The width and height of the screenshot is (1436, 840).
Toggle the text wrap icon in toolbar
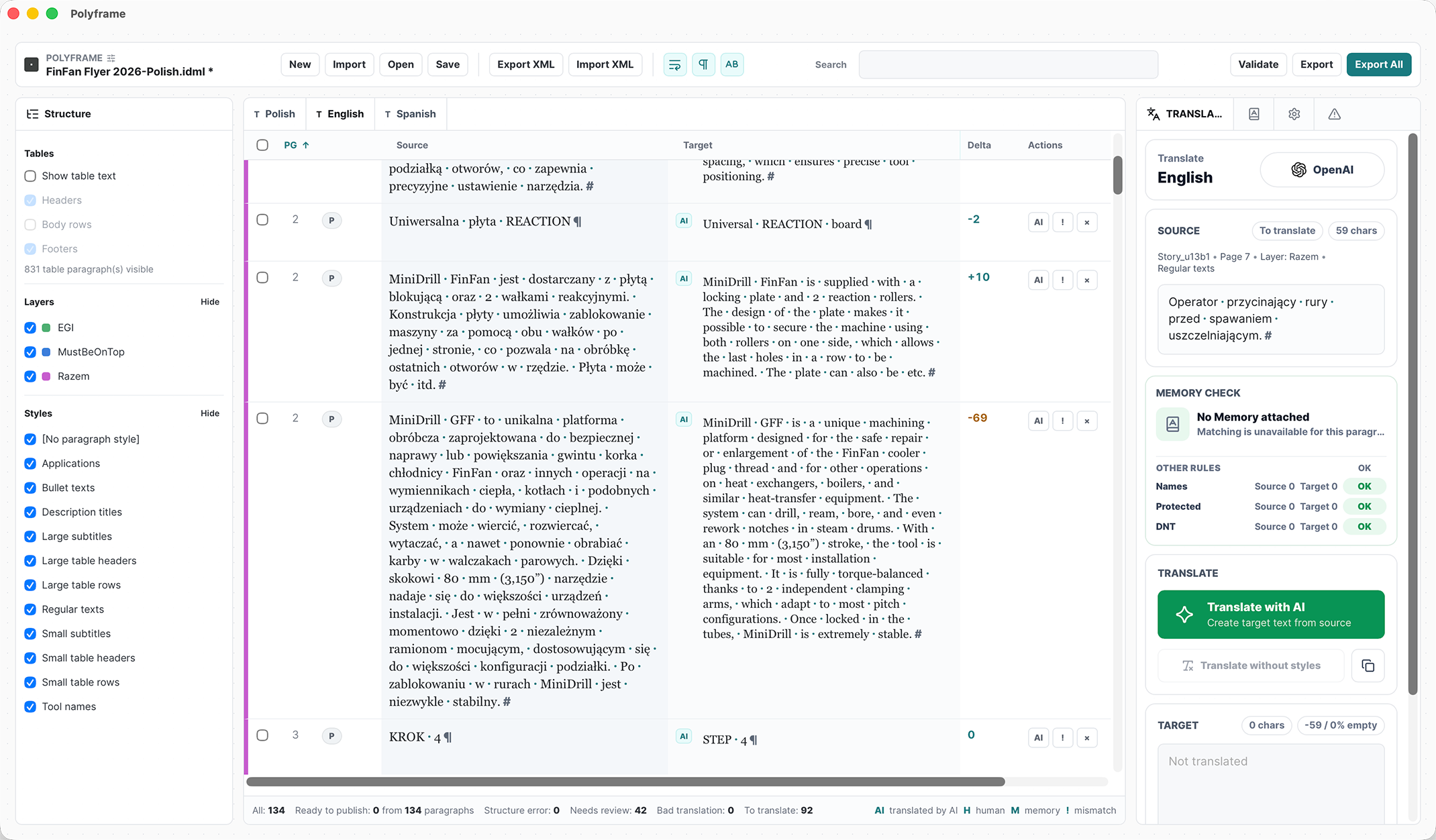click(x=675, y=64)
